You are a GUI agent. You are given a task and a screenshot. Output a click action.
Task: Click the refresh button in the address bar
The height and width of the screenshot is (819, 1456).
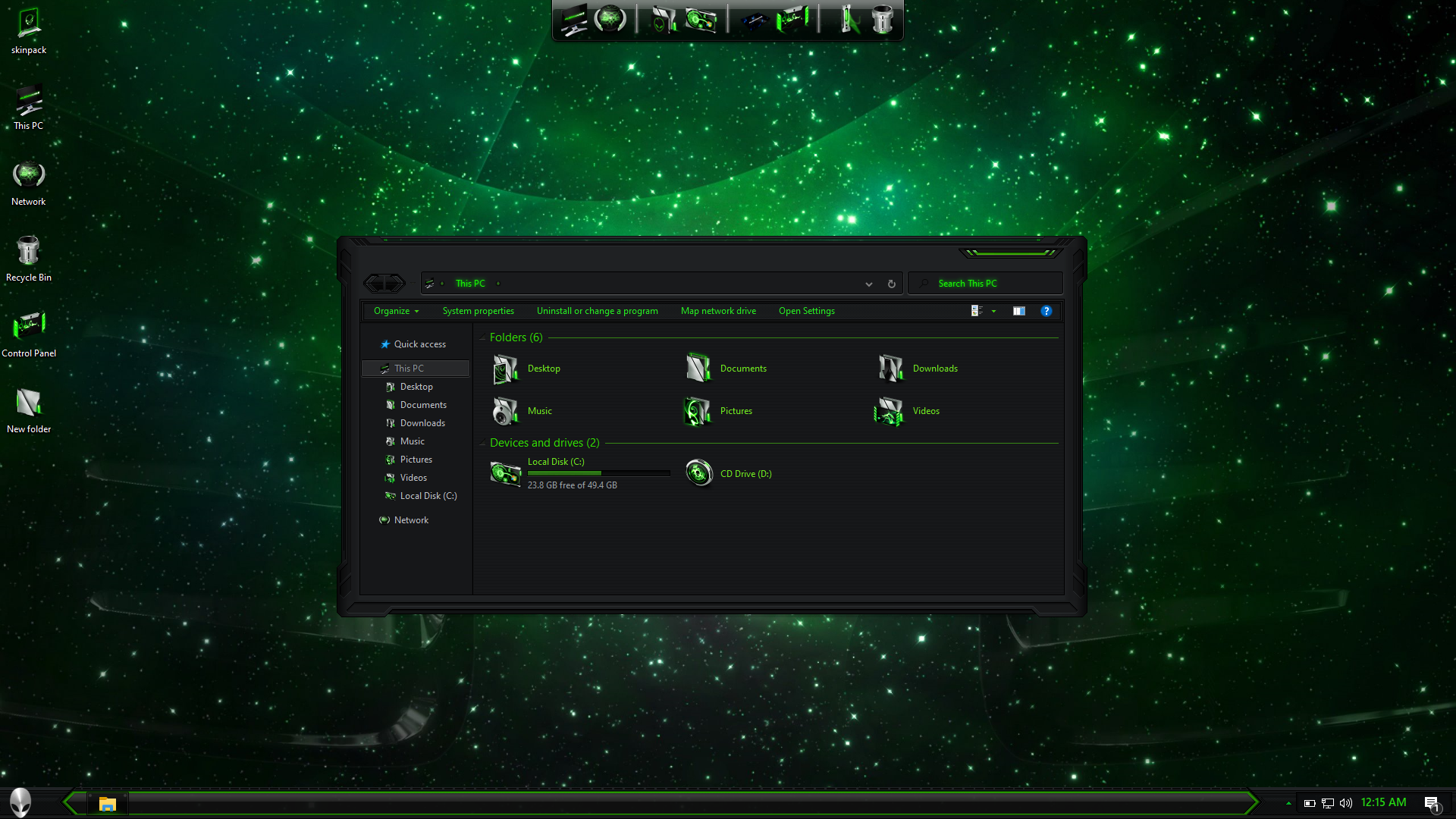[892, 284]
